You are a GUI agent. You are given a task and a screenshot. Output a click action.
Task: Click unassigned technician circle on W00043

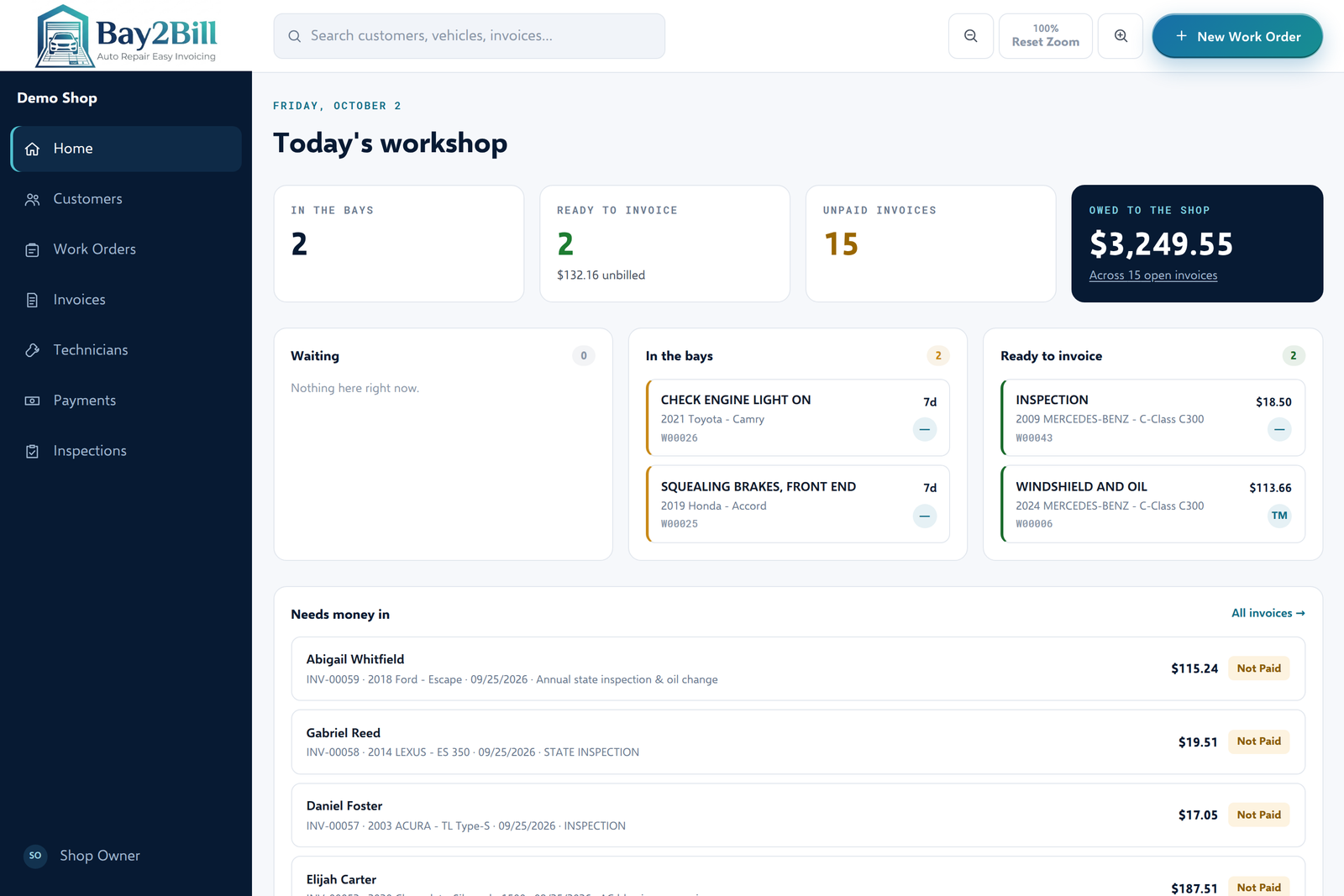point(1279,430)
